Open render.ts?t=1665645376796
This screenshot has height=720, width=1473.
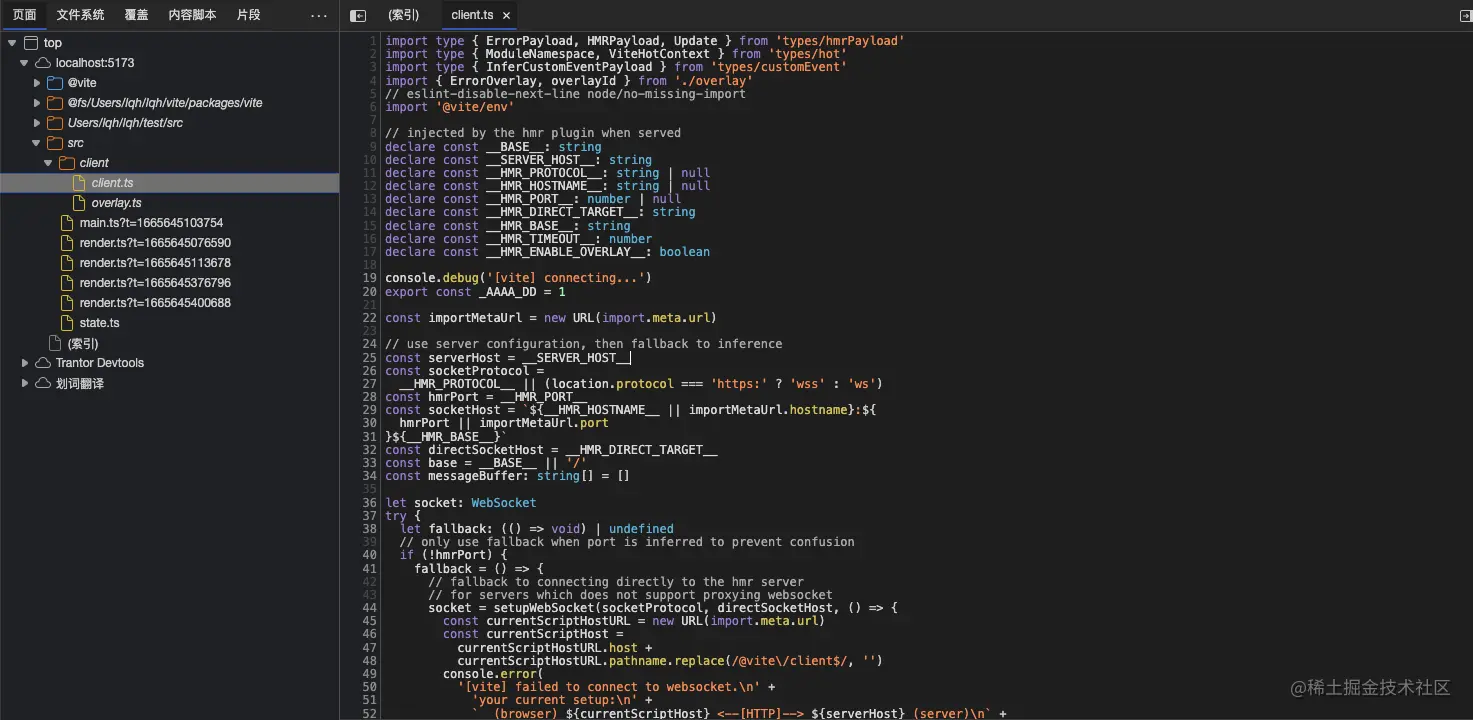(x=155, y=283)
